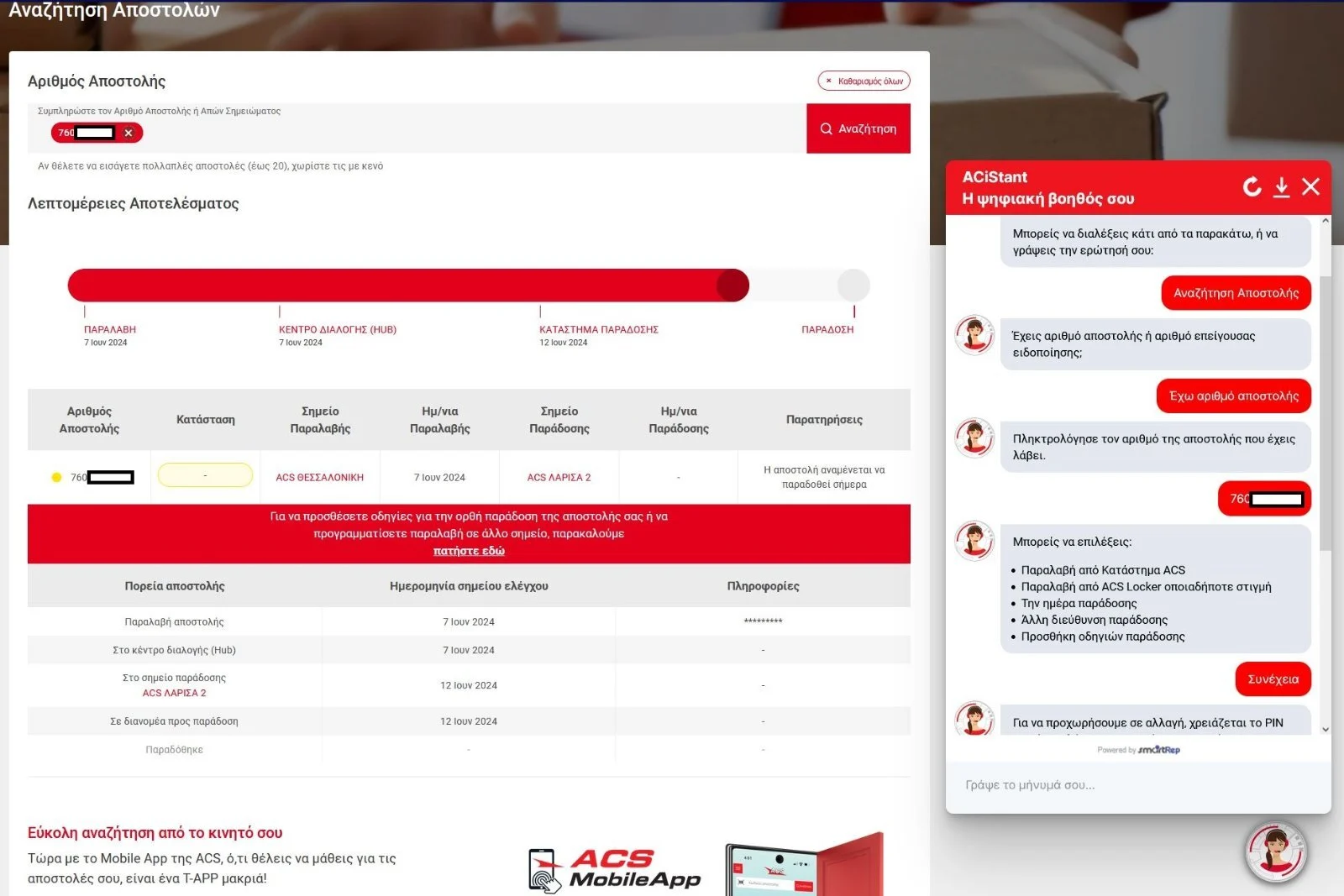The height and width of the screenshot is (896, 1344).
Task: Restart chat with the refresh icon
Action: click(x=1252, y=186)
